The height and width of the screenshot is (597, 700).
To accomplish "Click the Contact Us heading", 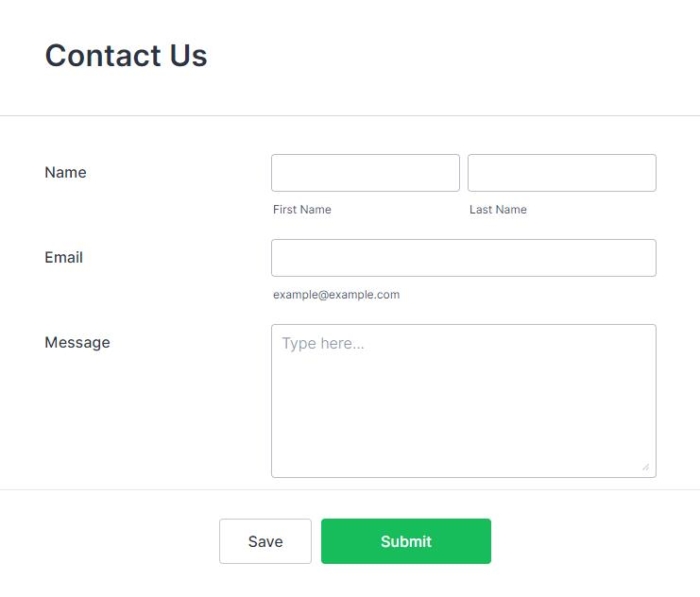I will point(126,55).
